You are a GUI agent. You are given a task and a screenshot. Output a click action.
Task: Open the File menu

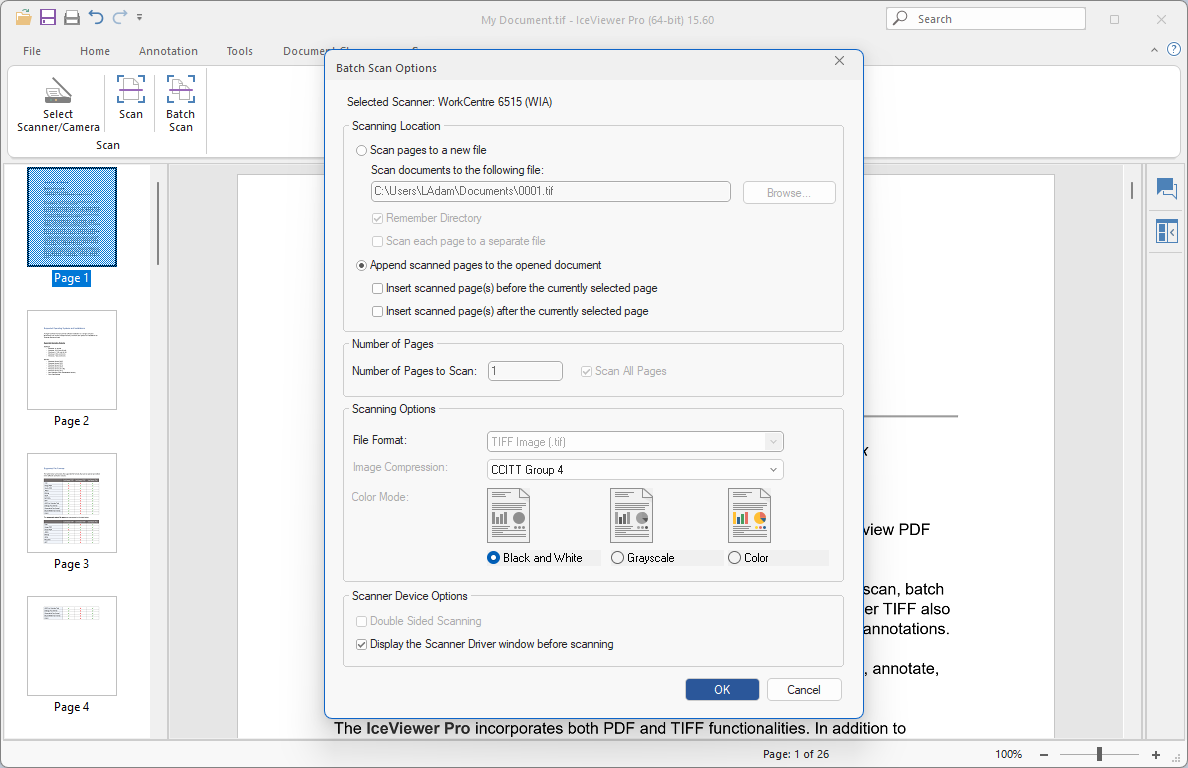(32, 51)
